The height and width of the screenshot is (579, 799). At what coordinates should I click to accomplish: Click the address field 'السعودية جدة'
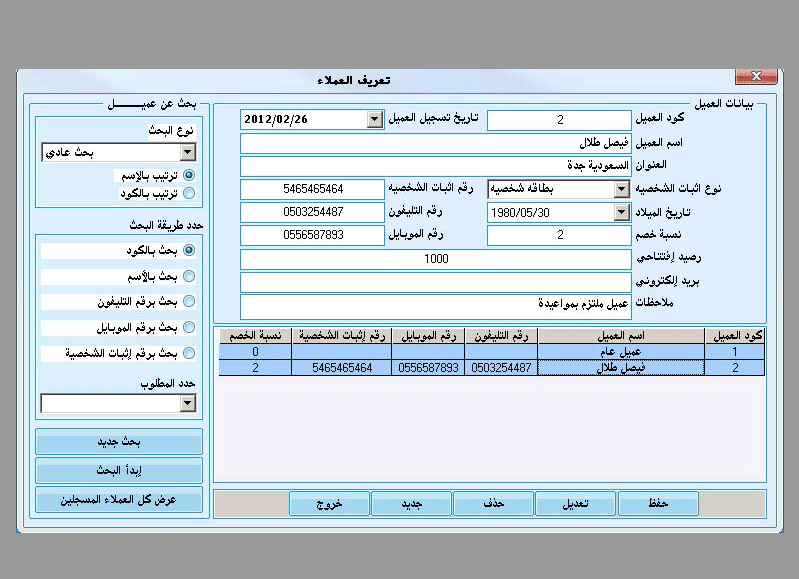[436, 166]
